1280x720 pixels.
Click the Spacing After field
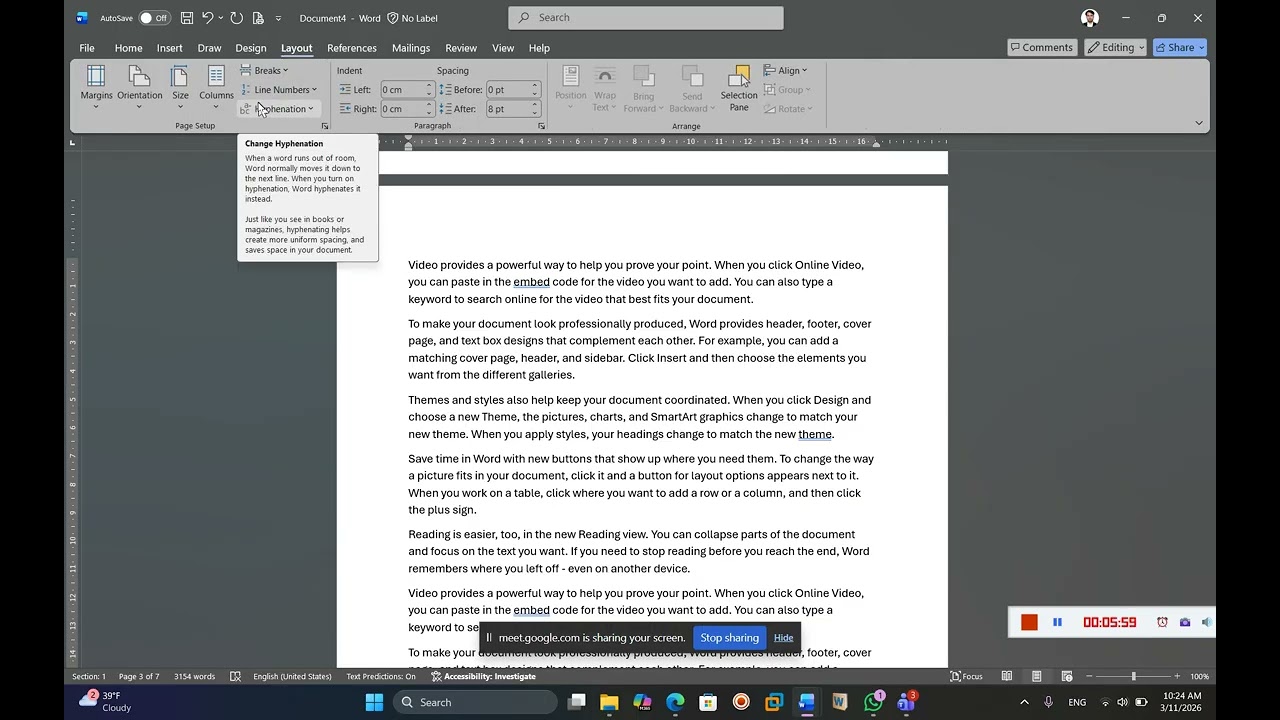coord(508,109)
